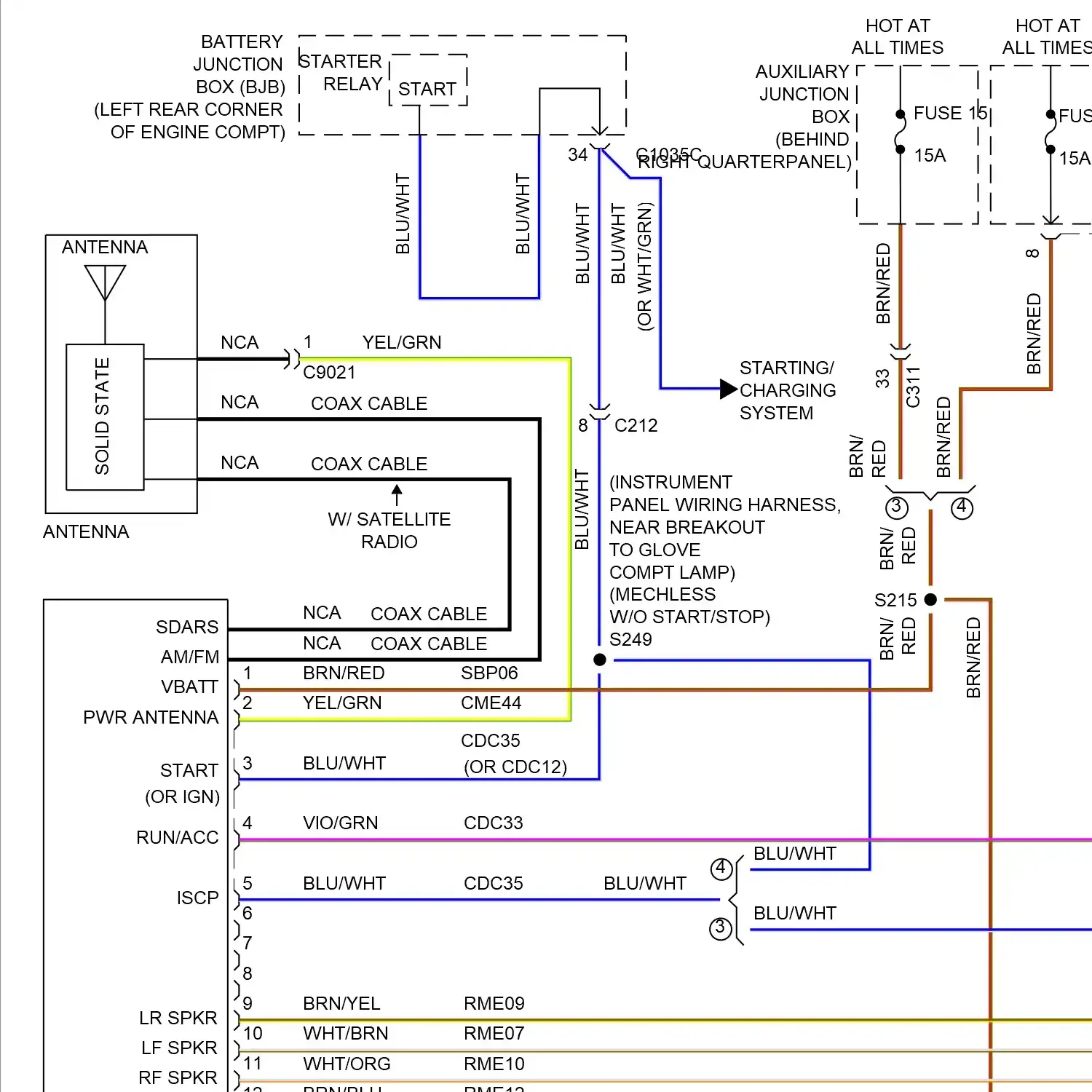Click the S215 splice label
Image resolution: width=1092 pixels, height=1092 pixels.
(x=895, y=600)
